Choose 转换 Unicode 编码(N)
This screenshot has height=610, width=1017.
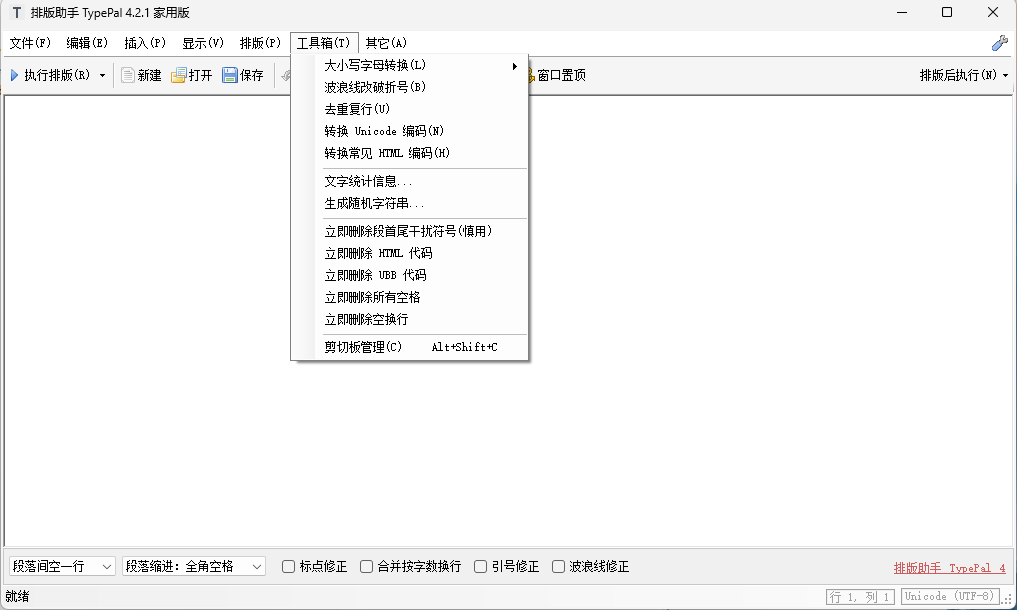point(410,131)
